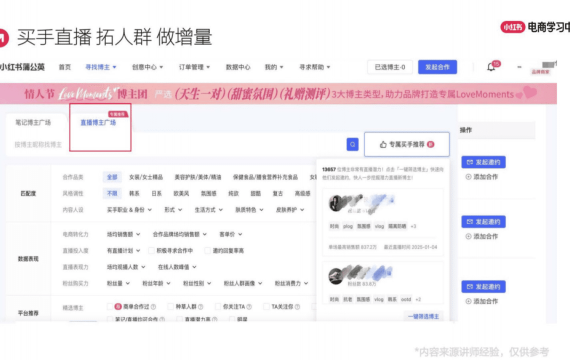The height and width of the screenshot is (360, 570).
Task: Tick the 直播潜力高 checkbox
Action: [179, 319]
